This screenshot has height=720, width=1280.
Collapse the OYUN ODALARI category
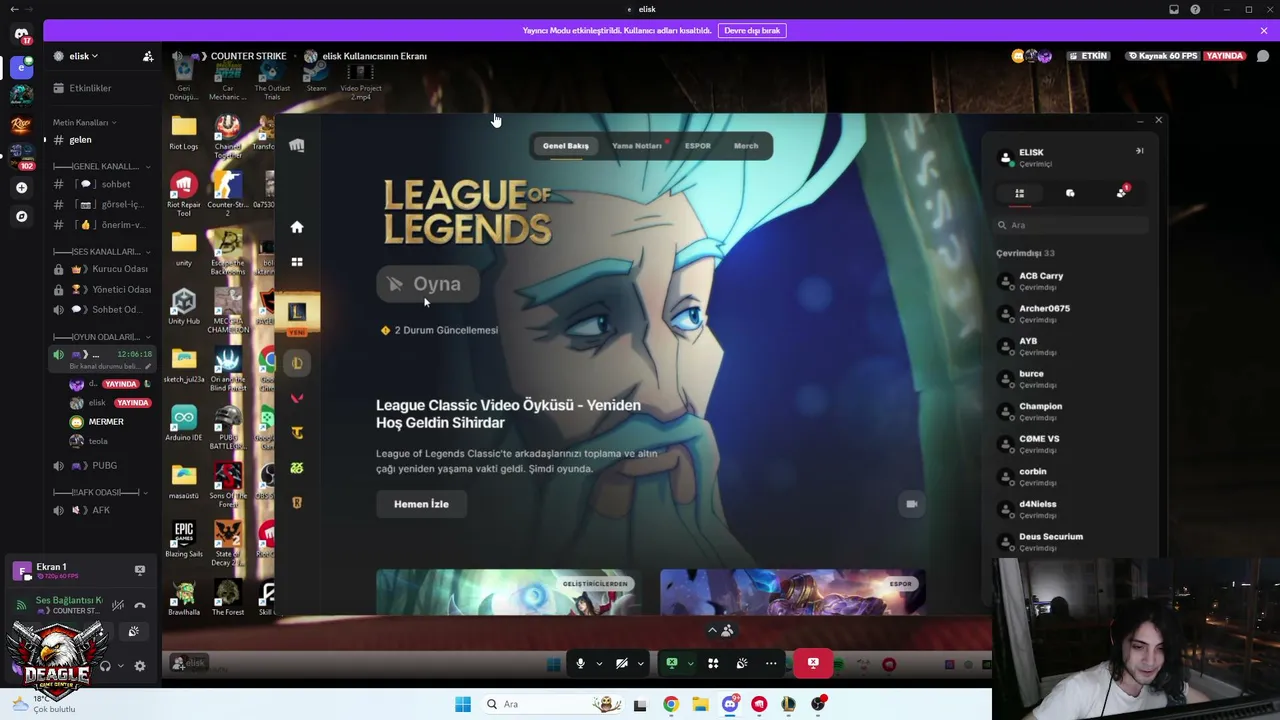[x=101, y=337]
